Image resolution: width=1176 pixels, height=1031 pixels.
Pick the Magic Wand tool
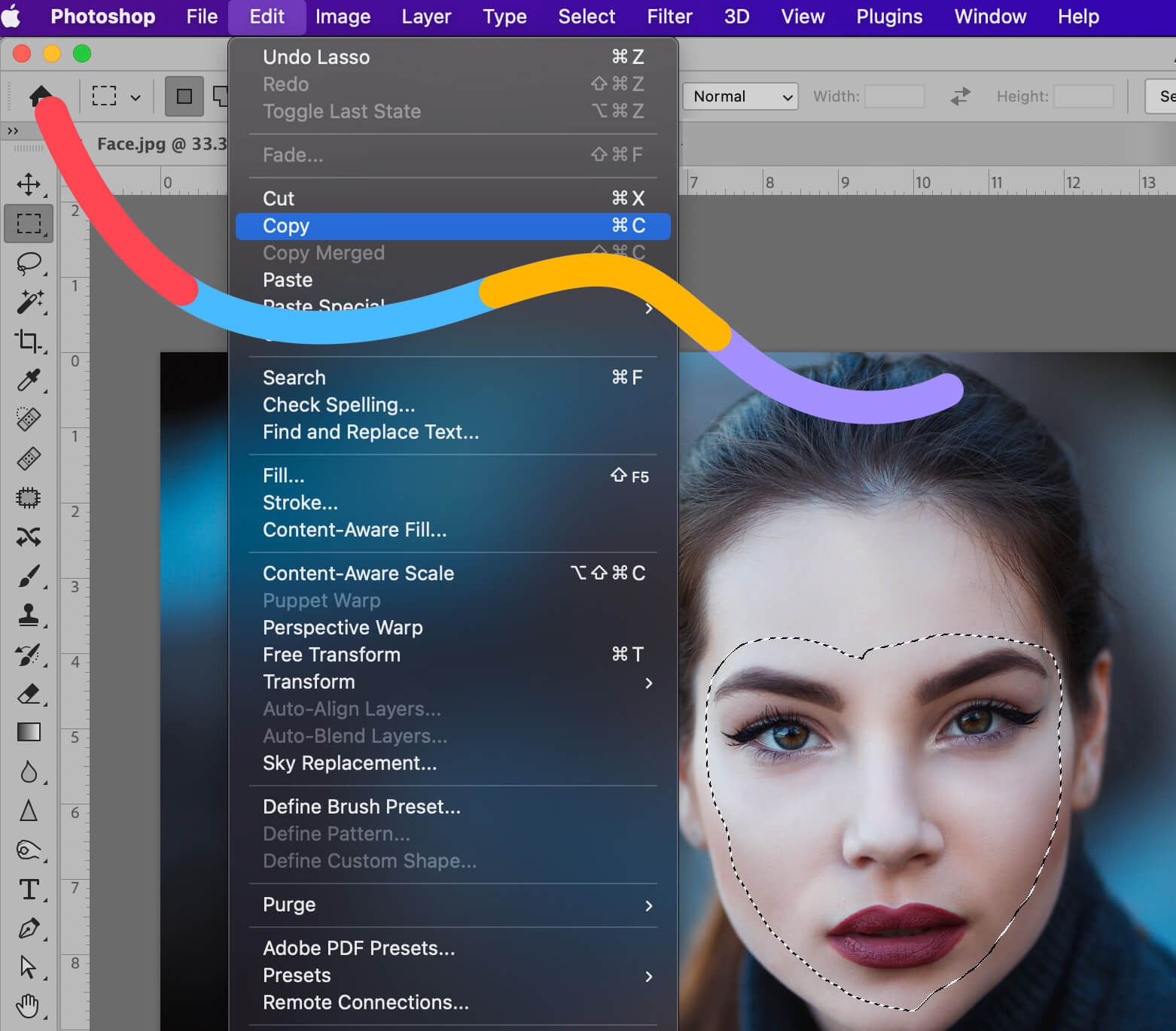[x=29, y=302]
